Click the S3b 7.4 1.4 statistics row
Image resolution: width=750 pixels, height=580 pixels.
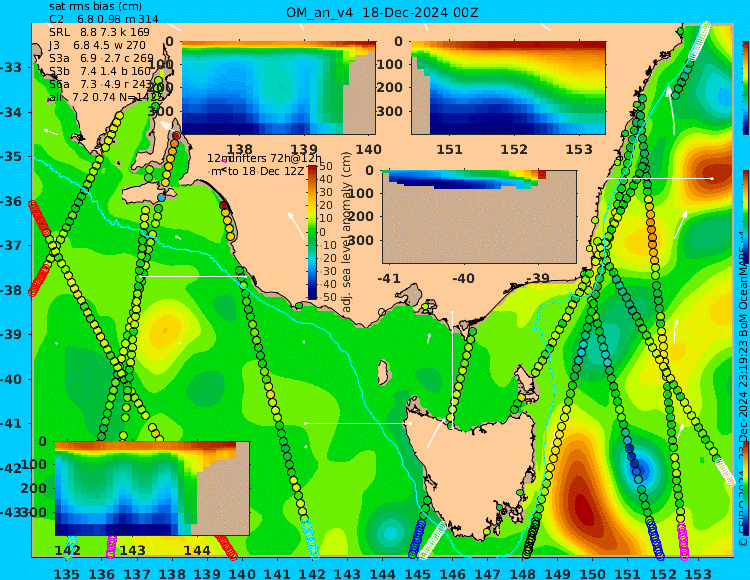tap(99, 71)
